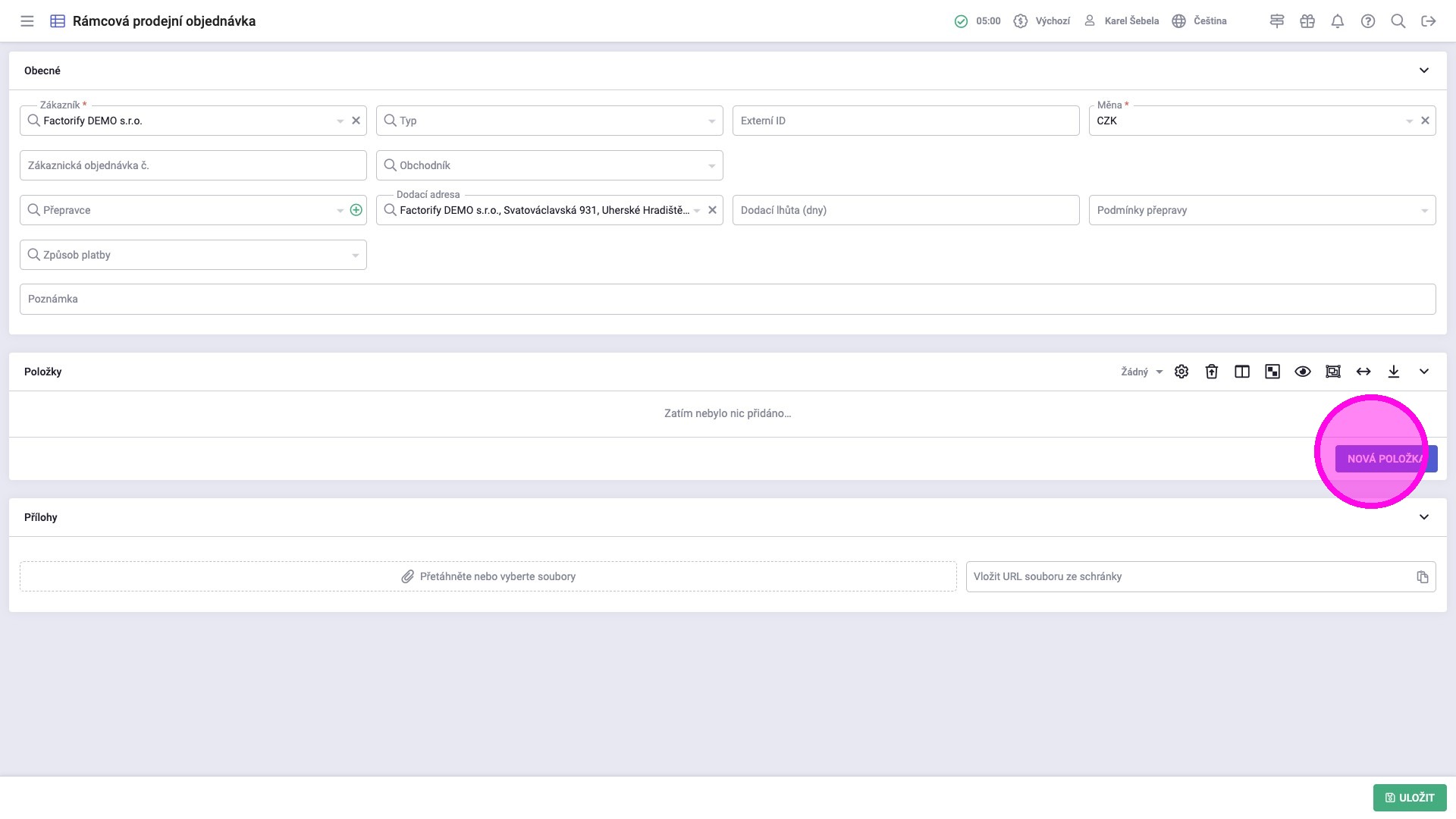Image resolution: width=1456 pixels, height=819 pixels.
Task: Click the logout icon in header
Action: (x=1429, y=21)
